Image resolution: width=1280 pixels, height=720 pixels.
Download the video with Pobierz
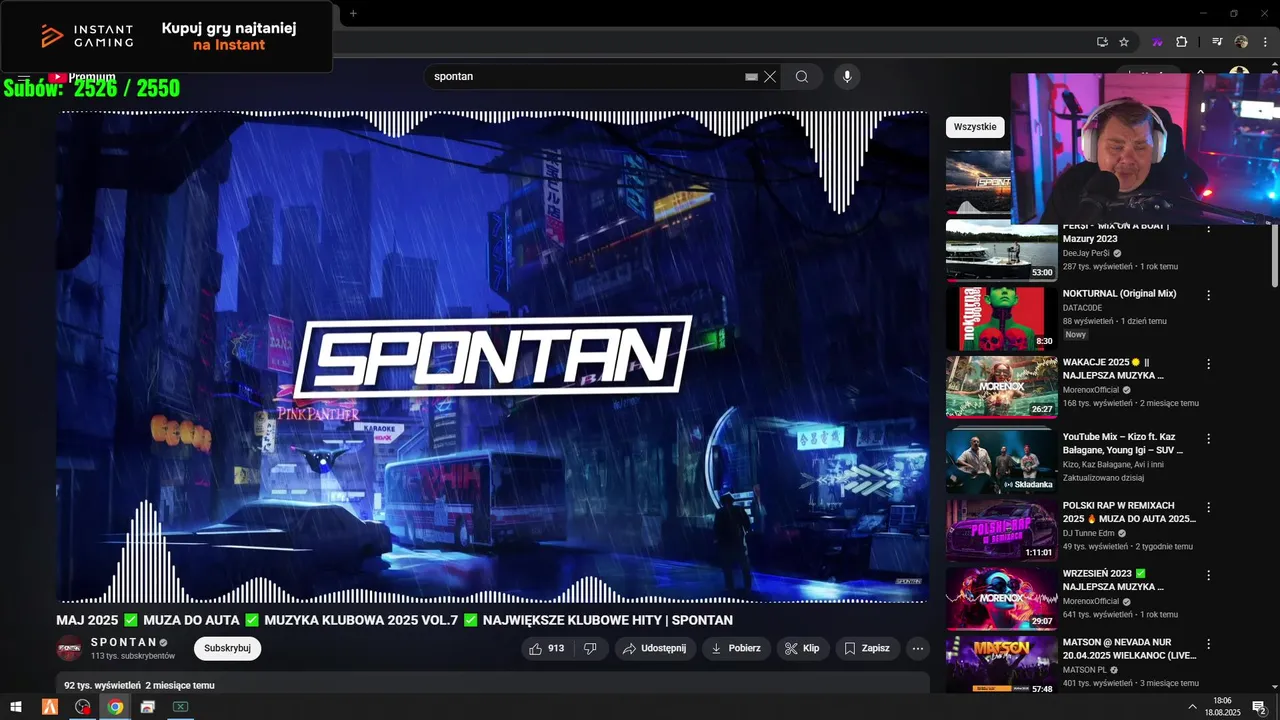pyautogui.click(x=736, y=648)
